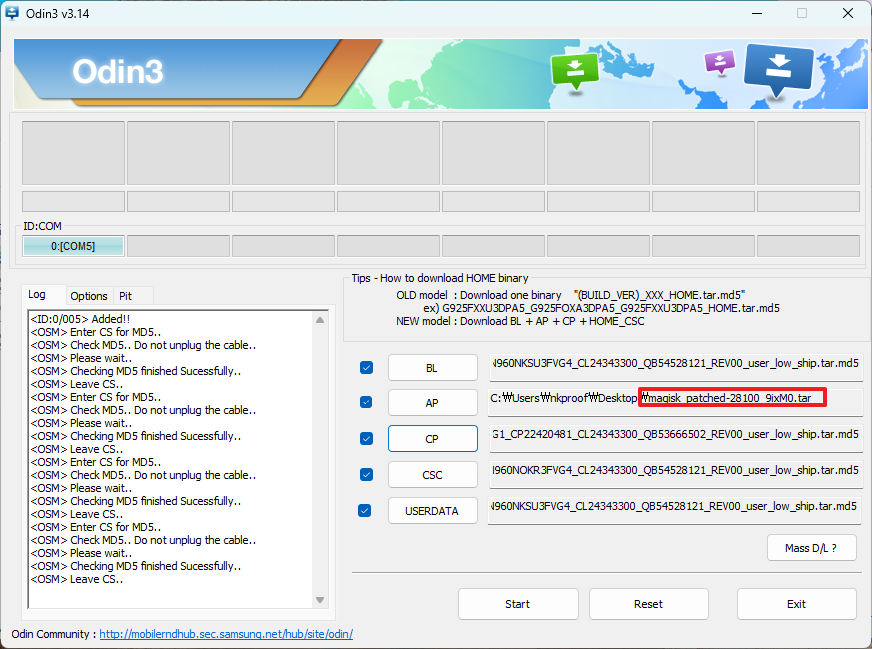Click the 'ID:COM' label

(42, 226)
